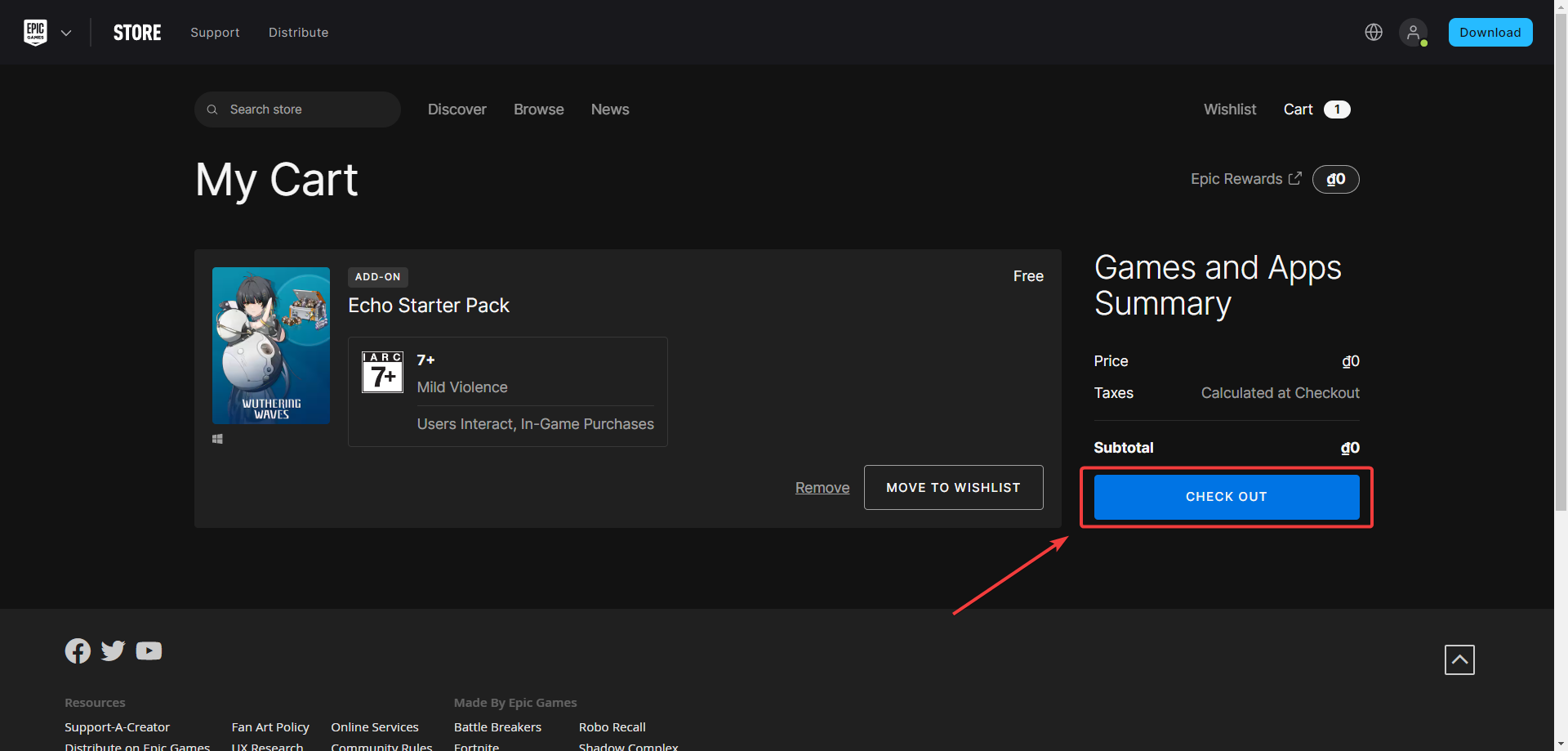
Task: Open Epic Rewards external link
Action: coord(1245,179)
